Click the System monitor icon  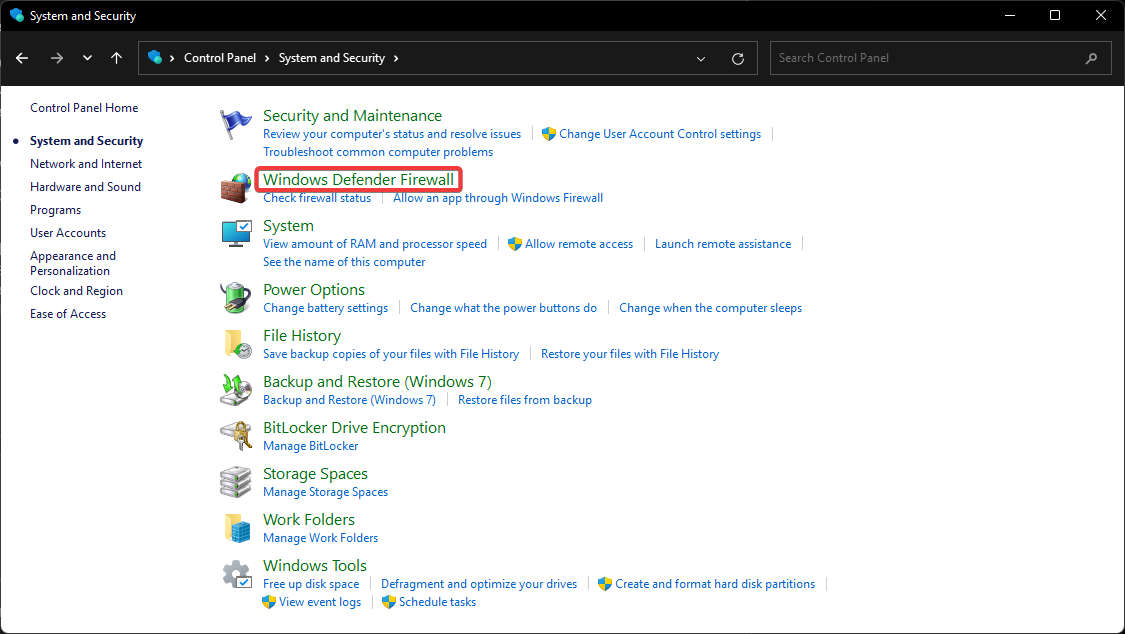235,234
